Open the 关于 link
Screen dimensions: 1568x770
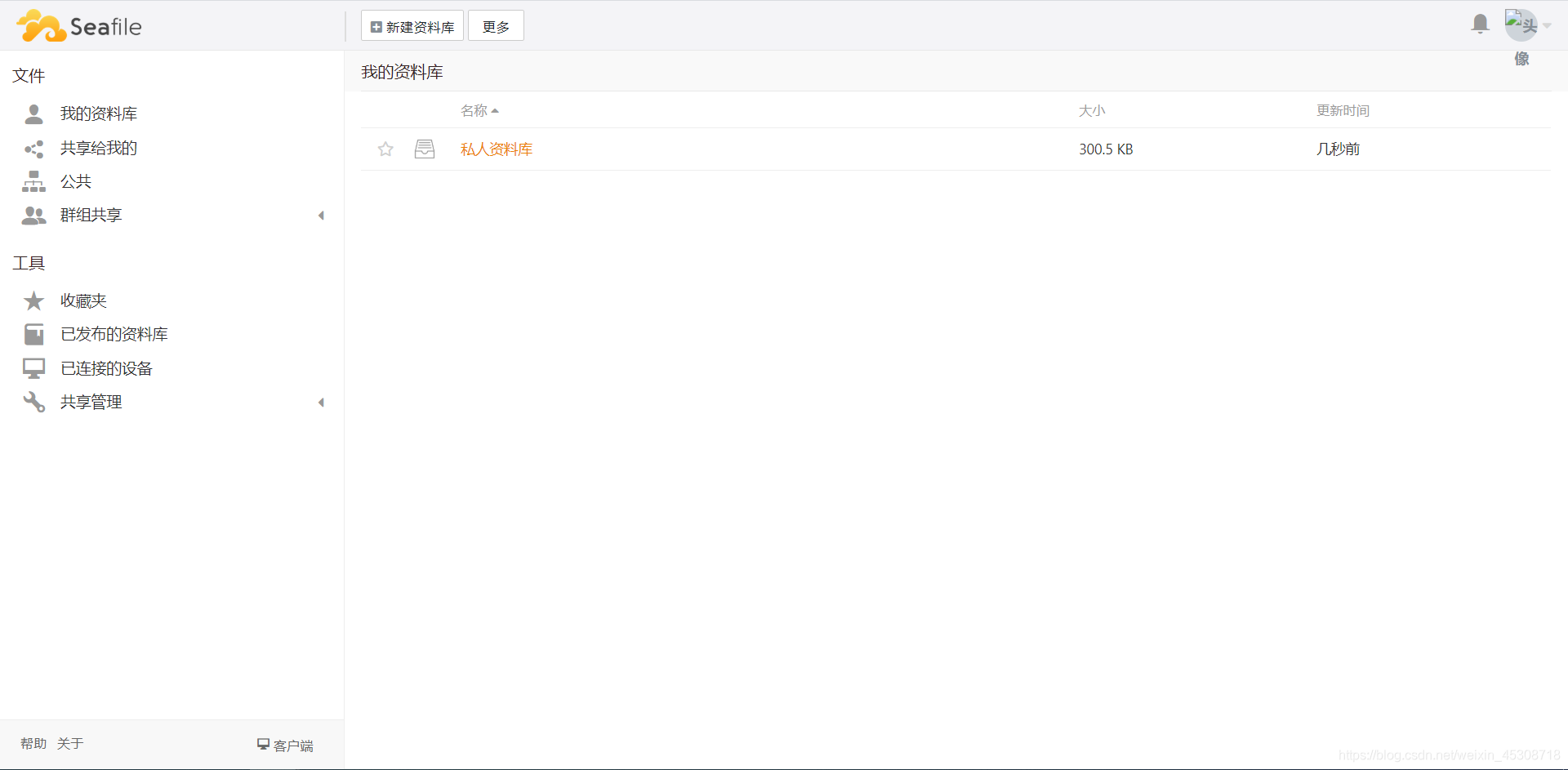coord(70,743)
